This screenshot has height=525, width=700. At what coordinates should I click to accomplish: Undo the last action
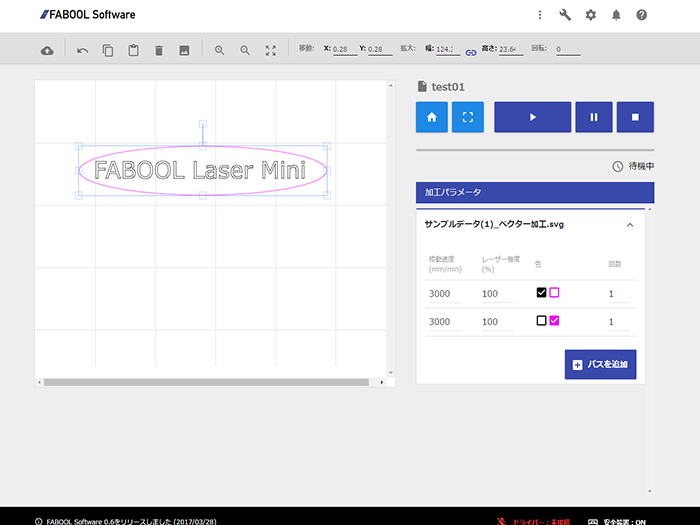pyautogui.click(x=83, y=50)
